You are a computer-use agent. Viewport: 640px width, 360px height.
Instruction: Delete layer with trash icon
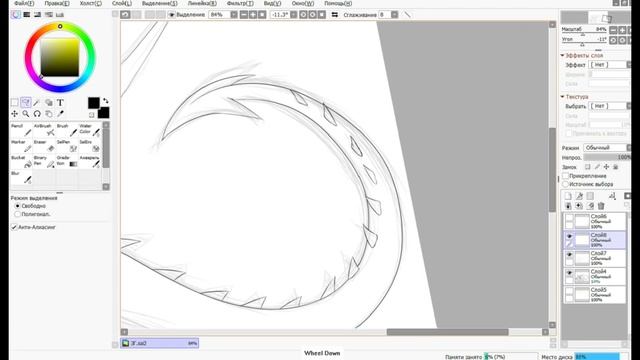pyautogui.click(x=601, y=206)
